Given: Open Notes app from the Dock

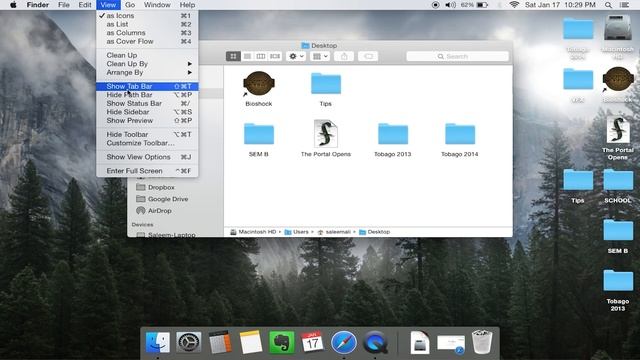Looking at the screenshot, I should tap(251, 342).
